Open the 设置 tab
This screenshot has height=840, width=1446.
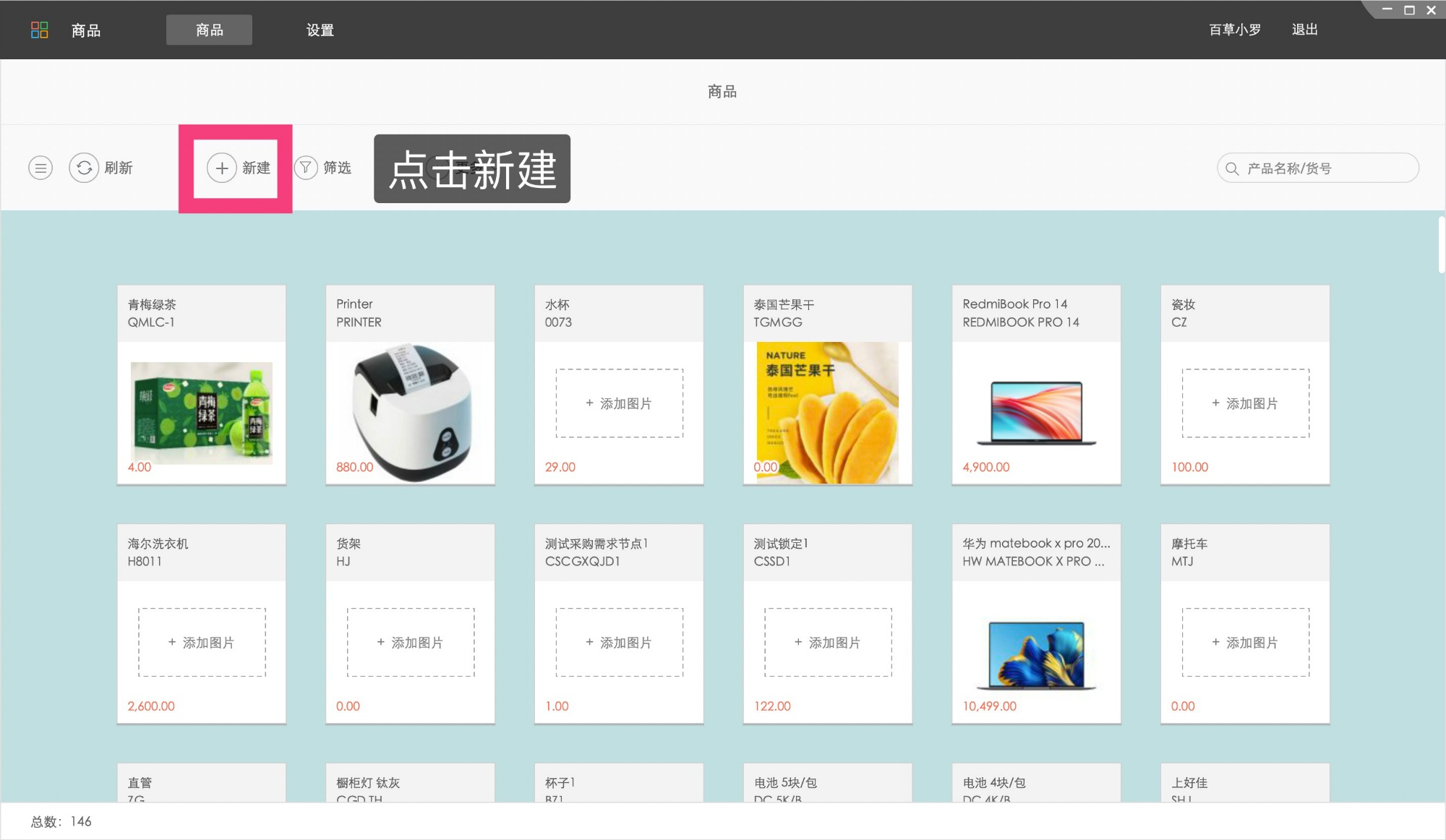[320, 30]
